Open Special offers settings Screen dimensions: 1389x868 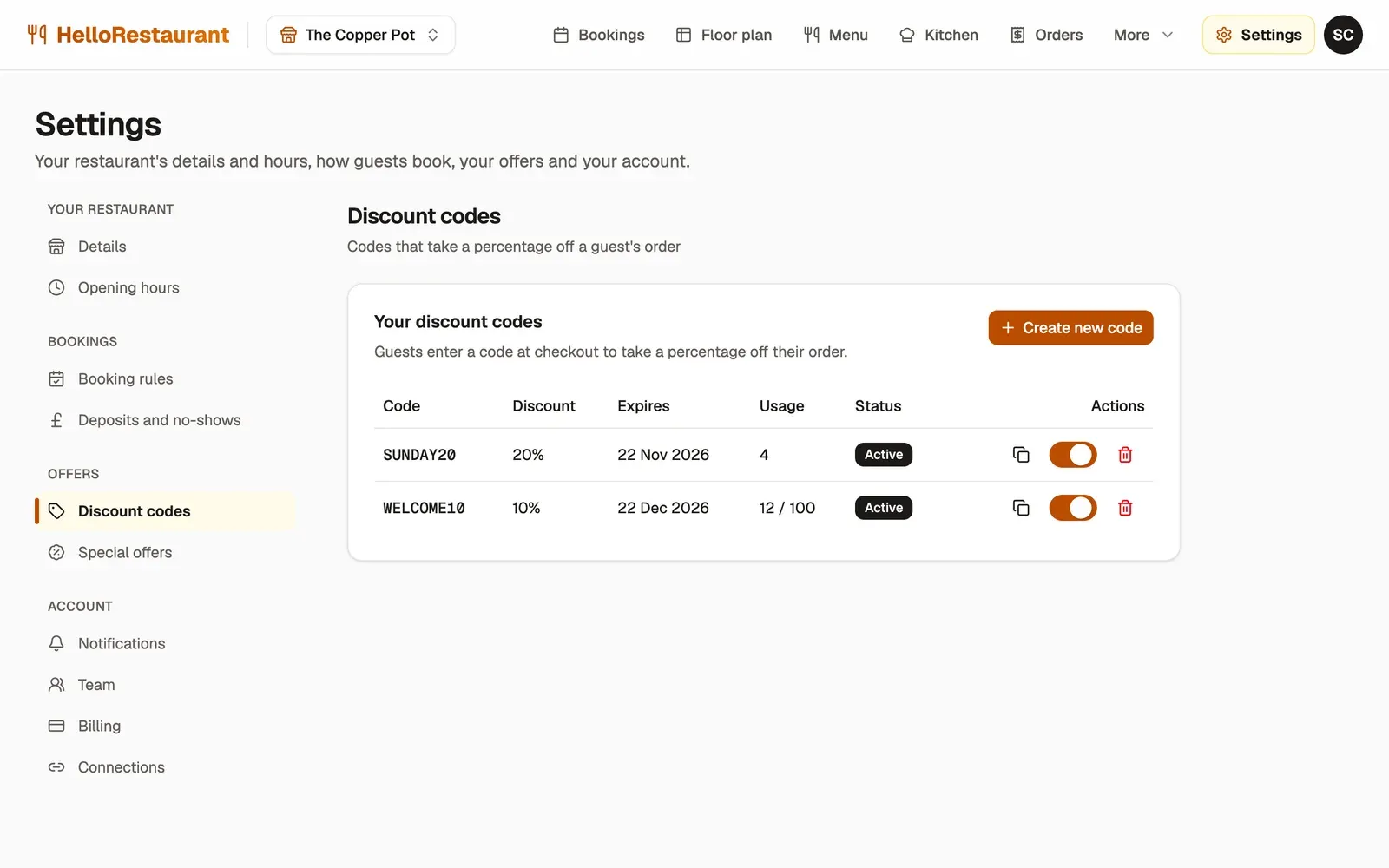(x=165, y=552)
